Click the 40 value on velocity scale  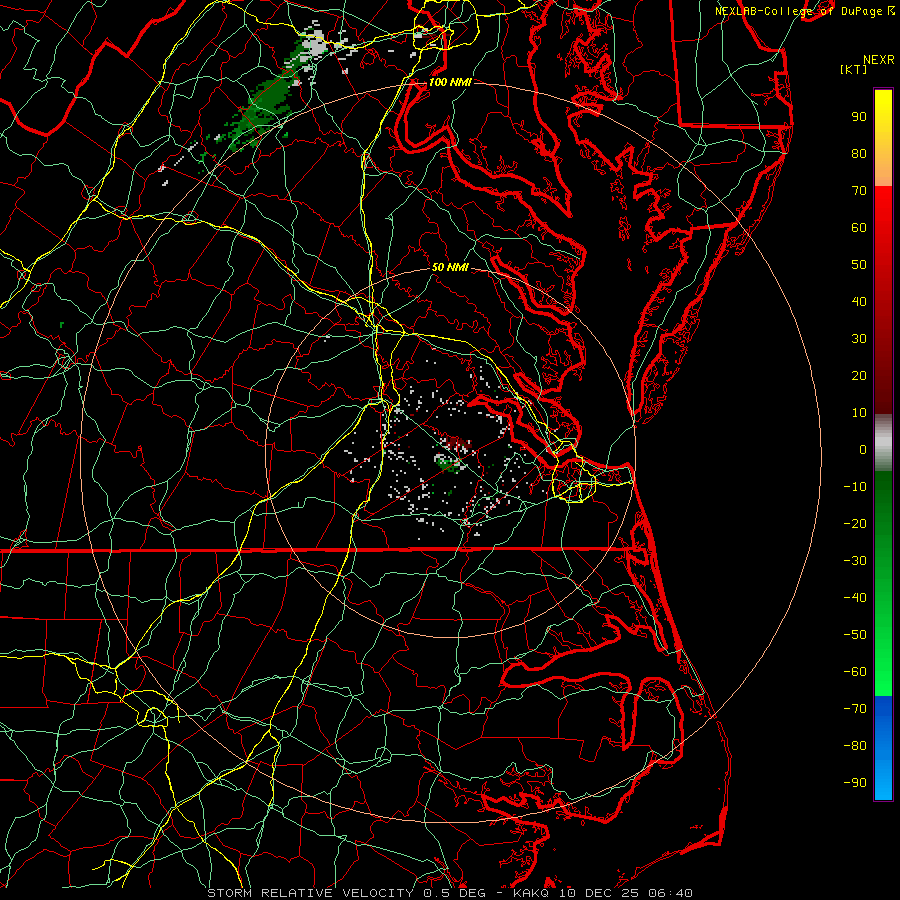click(x=859, y=301)
